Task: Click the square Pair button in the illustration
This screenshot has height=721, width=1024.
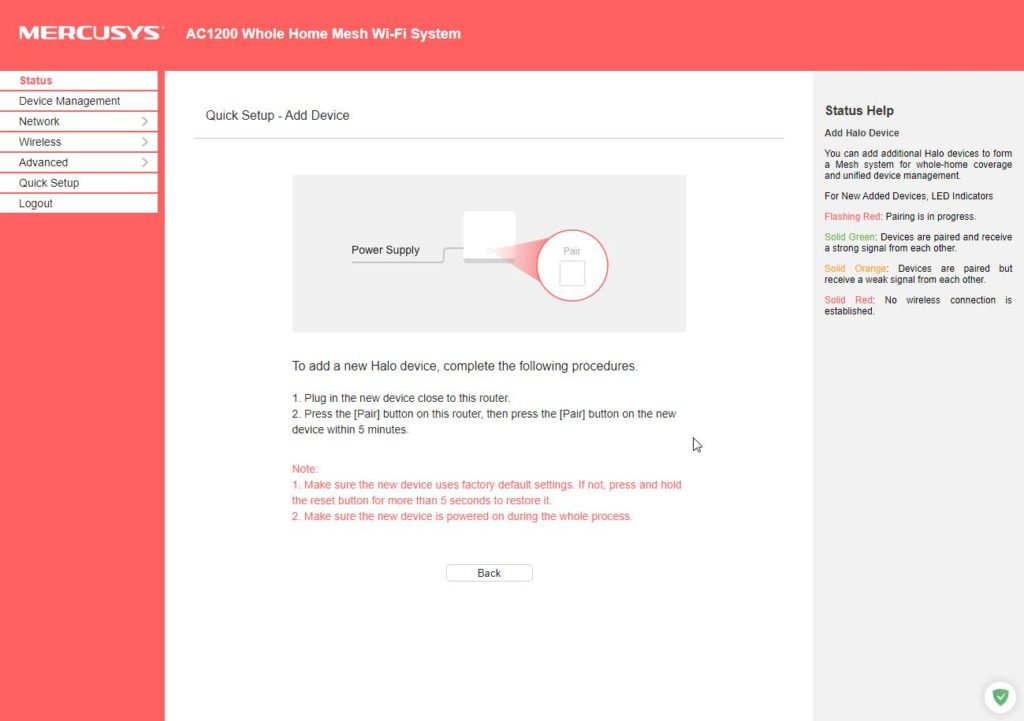Action: [572, 273]
